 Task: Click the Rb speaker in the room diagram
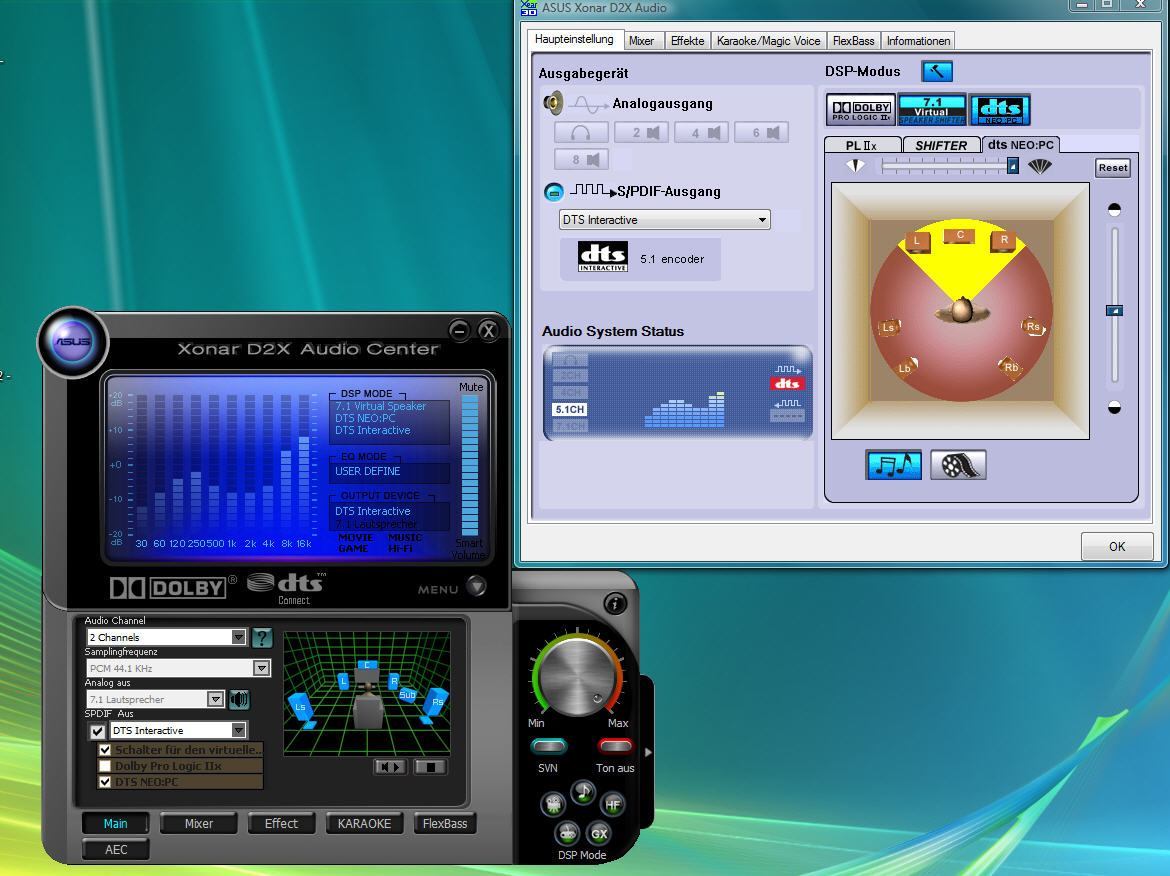pos(1010,366)
